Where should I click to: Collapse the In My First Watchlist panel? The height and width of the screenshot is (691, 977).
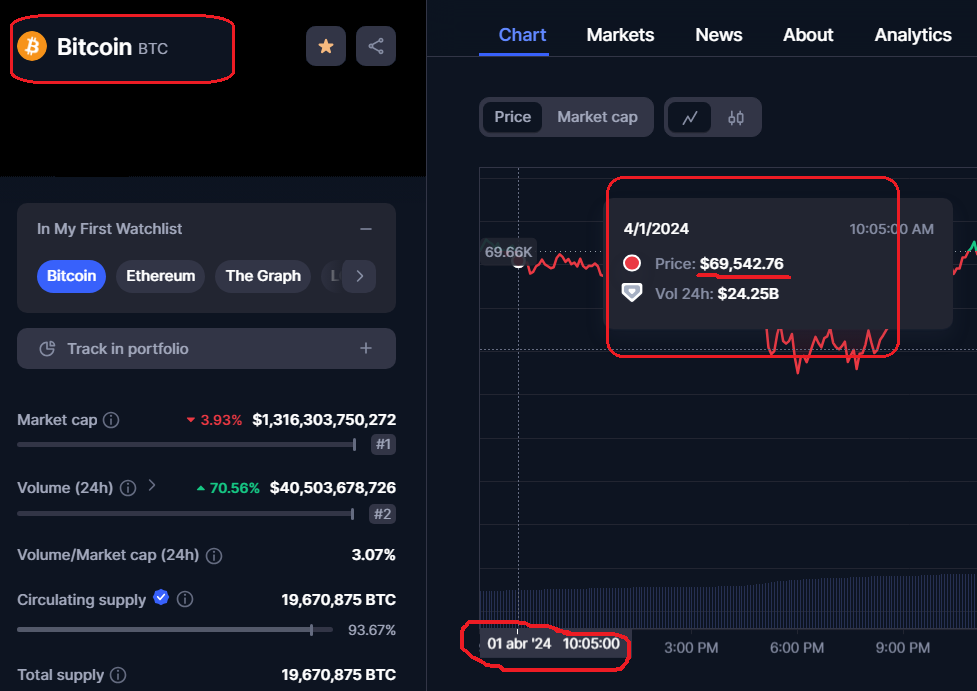click(x=366, y=229)
